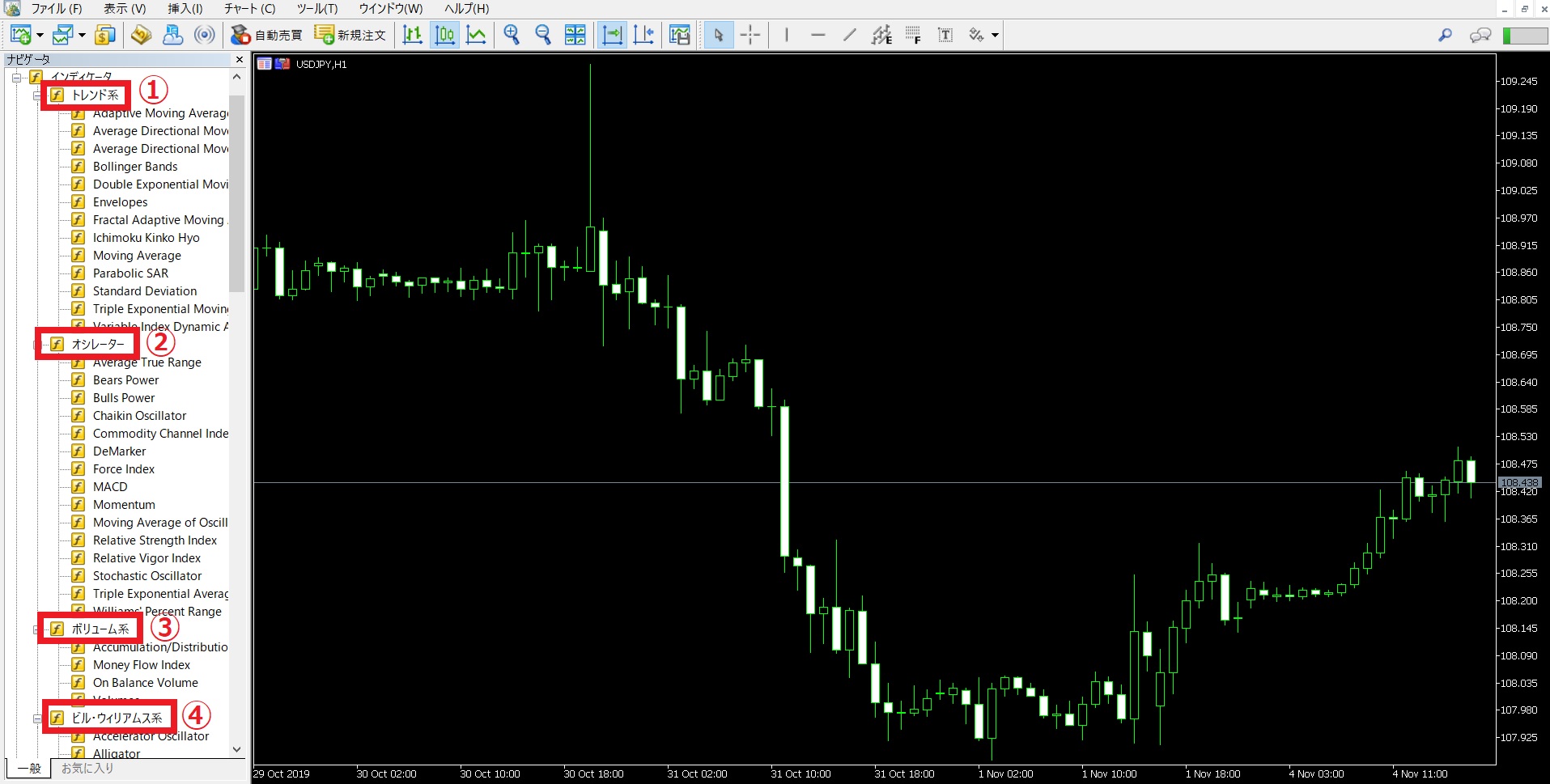Select Bollinger Bands indicator
Viewport: 1550px width, 784px height.
point(135,167)
